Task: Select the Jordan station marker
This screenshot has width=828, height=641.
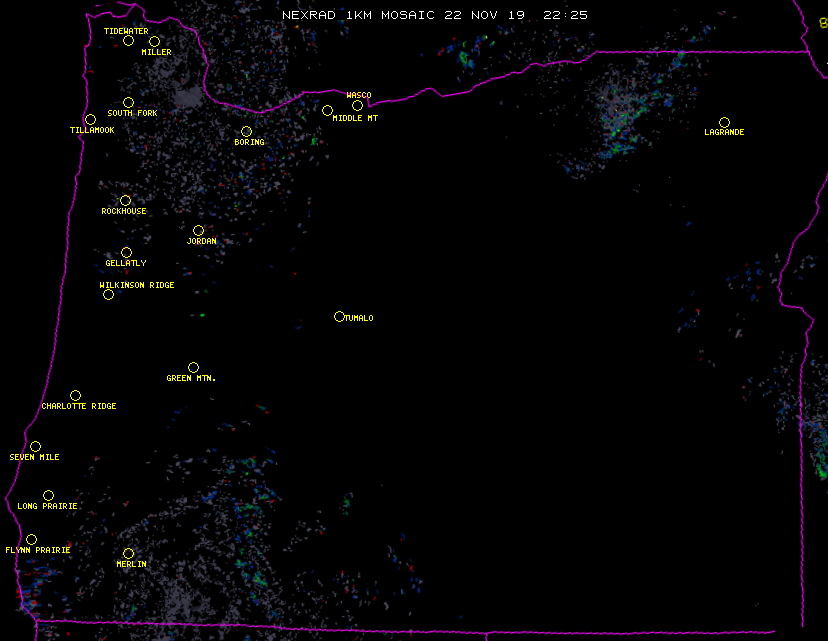Action: (x=198, y=231)
